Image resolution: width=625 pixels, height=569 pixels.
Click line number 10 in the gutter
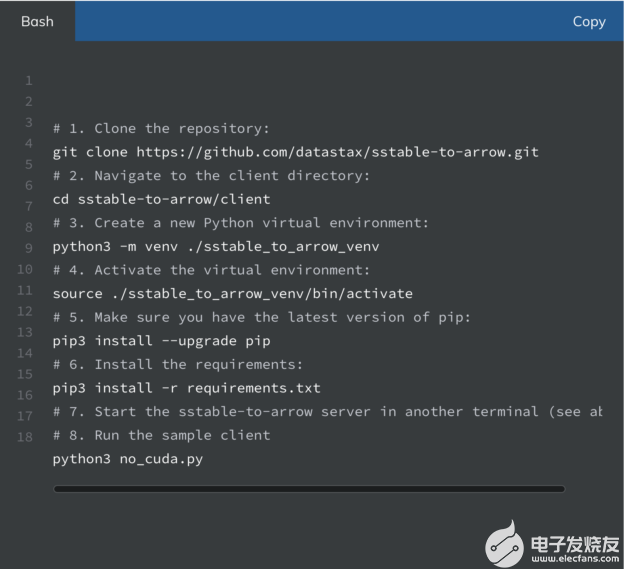25,269
